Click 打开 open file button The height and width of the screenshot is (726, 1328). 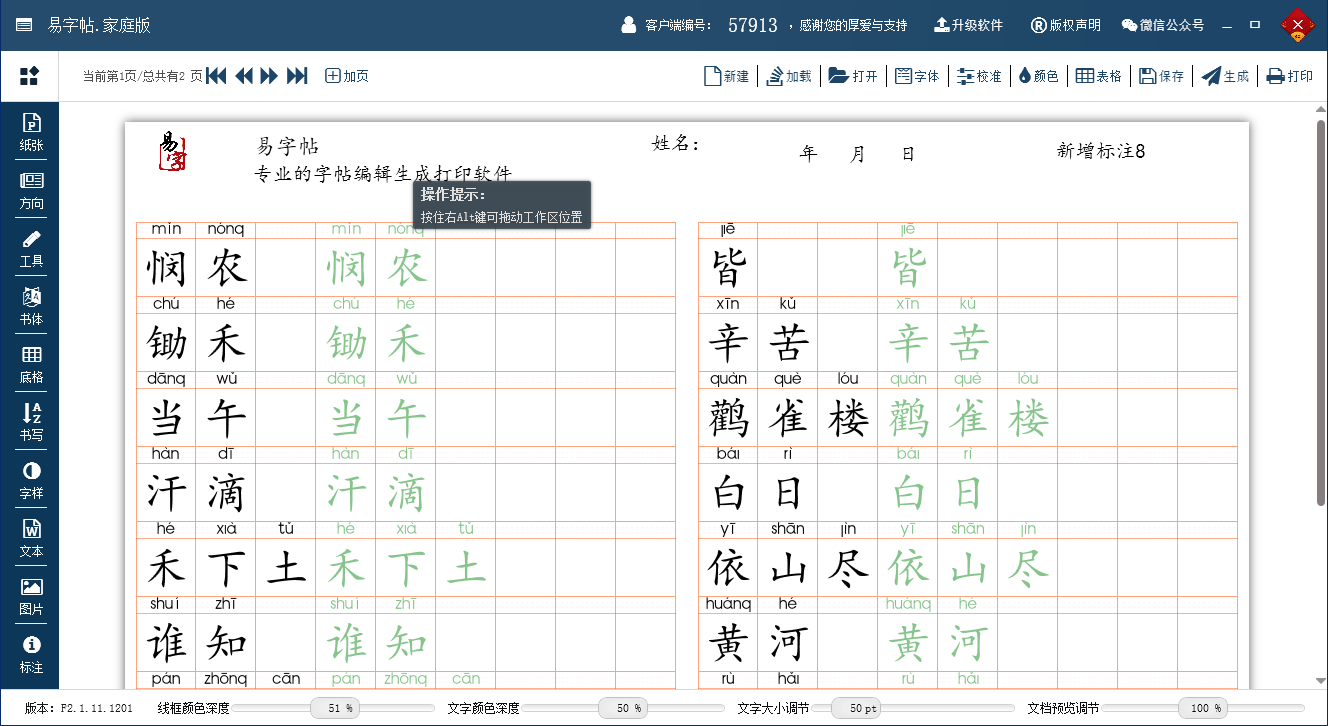point(853,76)
